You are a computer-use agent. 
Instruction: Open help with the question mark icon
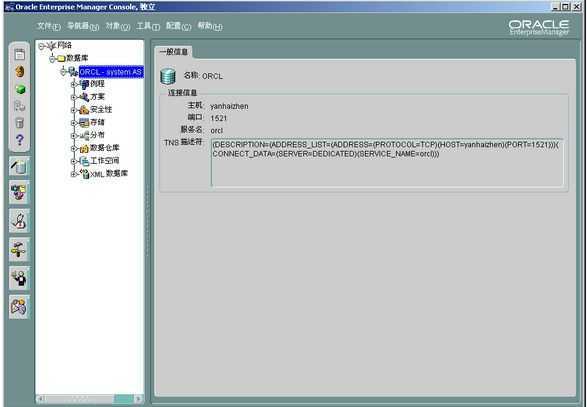20,140
